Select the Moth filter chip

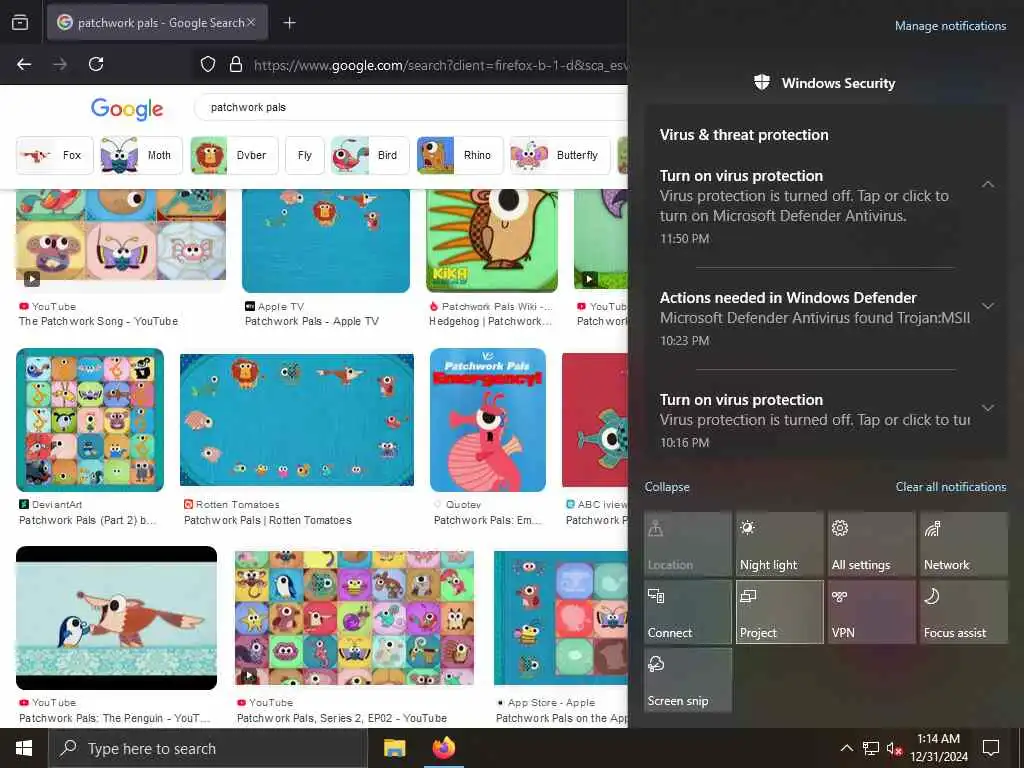click(141, 155)
